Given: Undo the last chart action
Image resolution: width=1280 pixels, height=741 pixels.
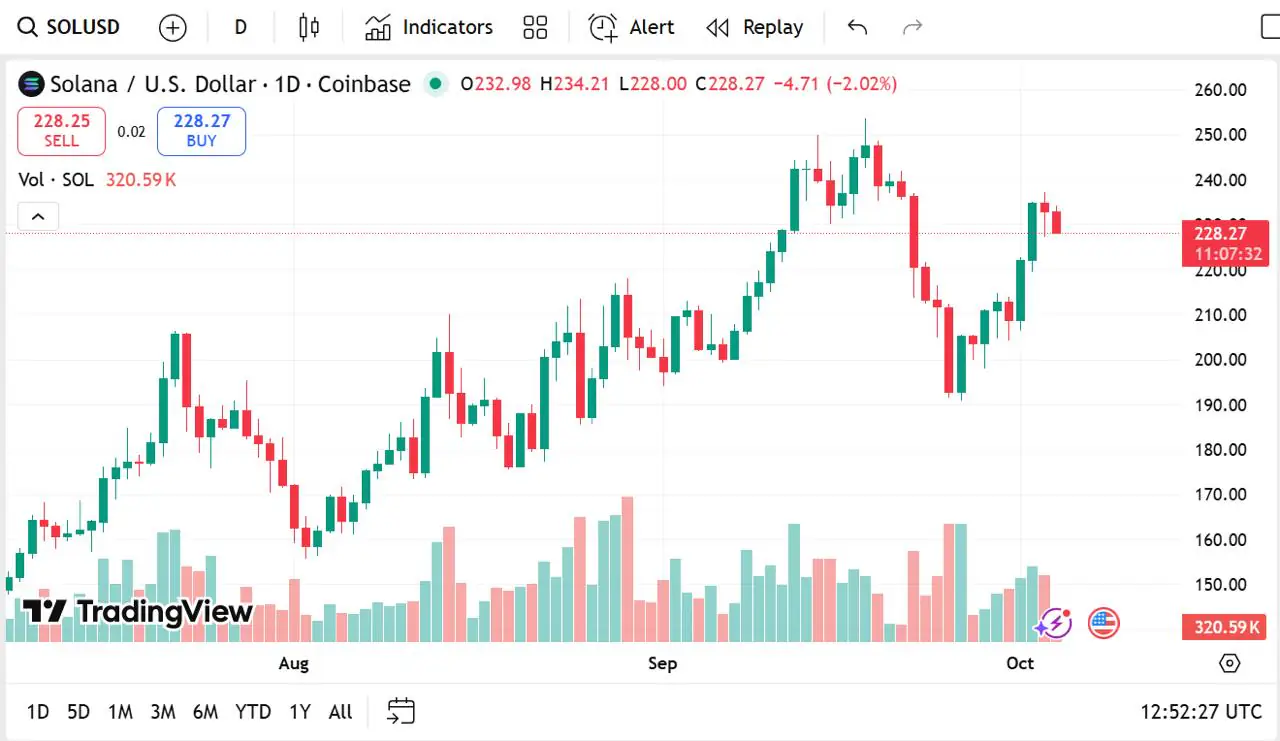Looking at the screenshot, I should (857, 27).
